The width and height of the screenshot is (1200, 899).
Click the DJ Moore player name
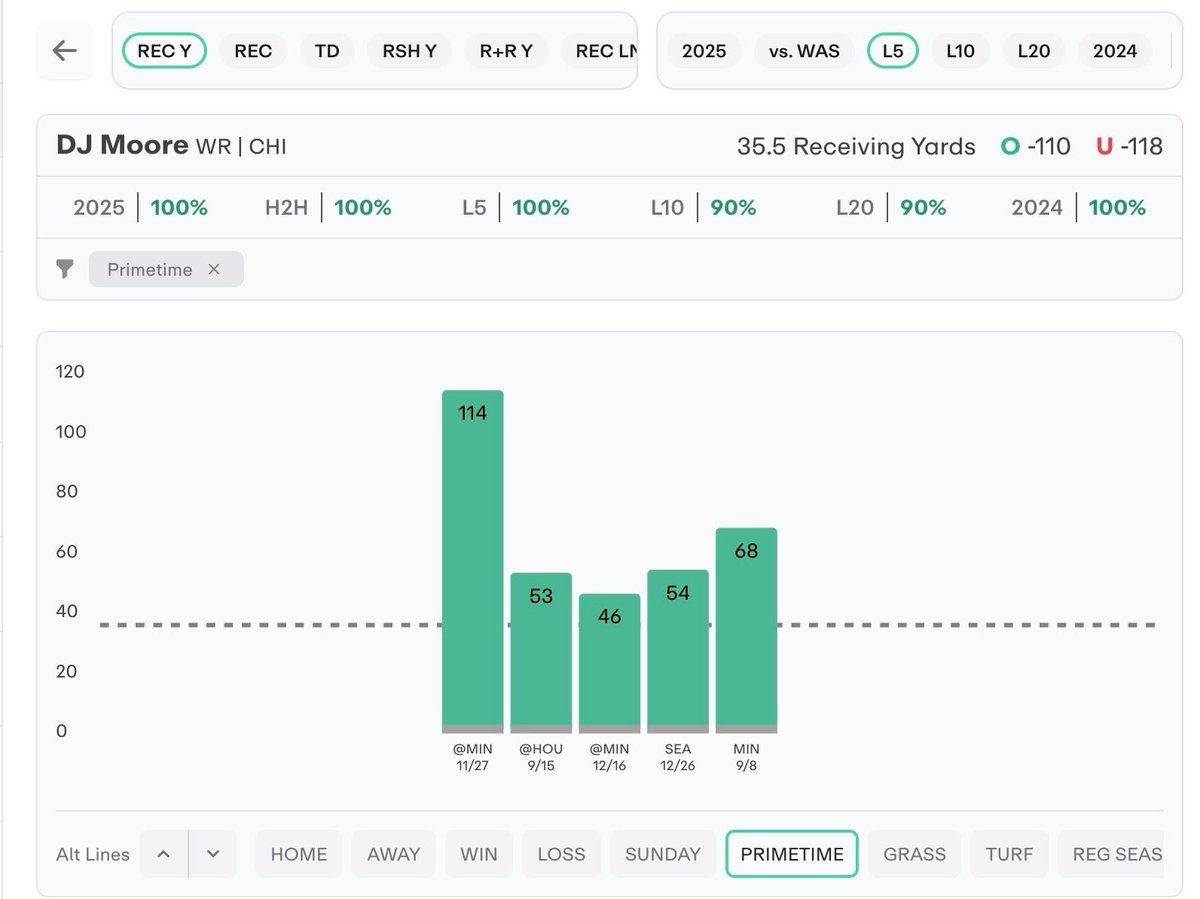pos(123,145)
